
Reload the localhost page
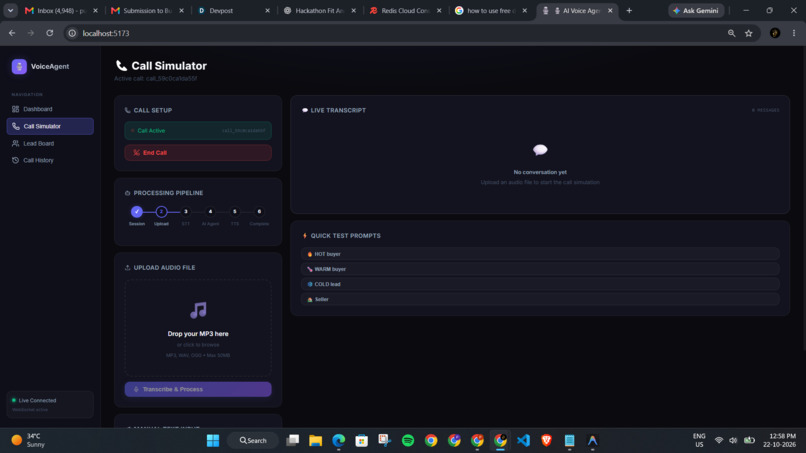coord(50,33)
